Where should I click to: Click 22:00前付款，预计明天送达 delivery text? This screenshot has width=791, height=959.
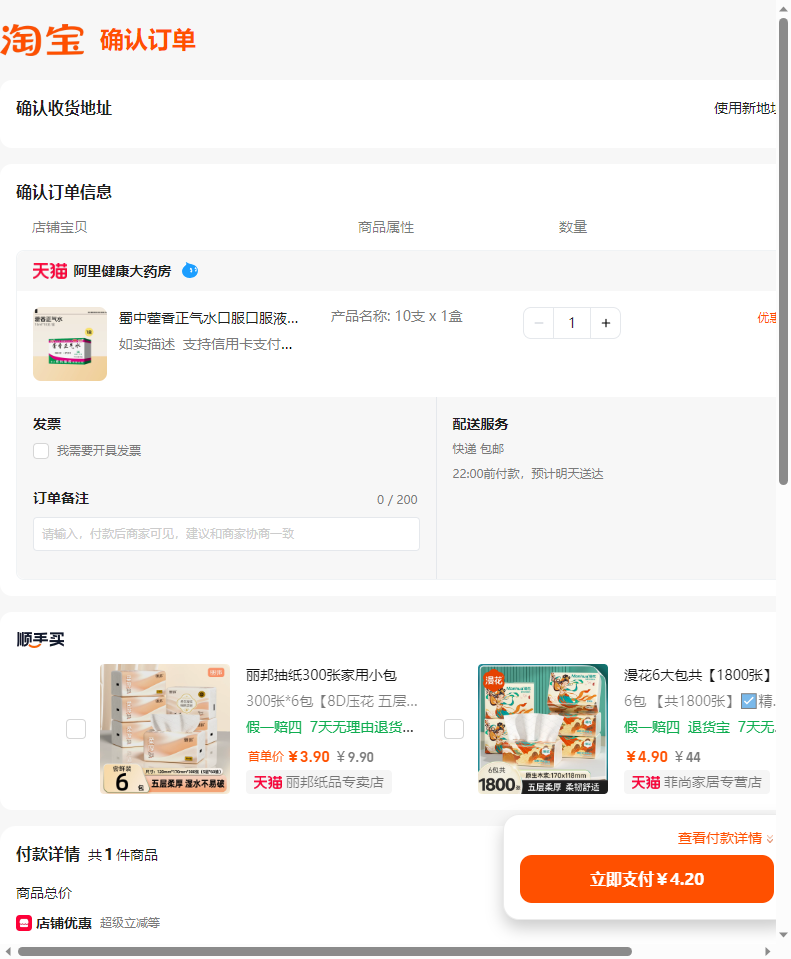pyautogui.click(x=528, y=474)
